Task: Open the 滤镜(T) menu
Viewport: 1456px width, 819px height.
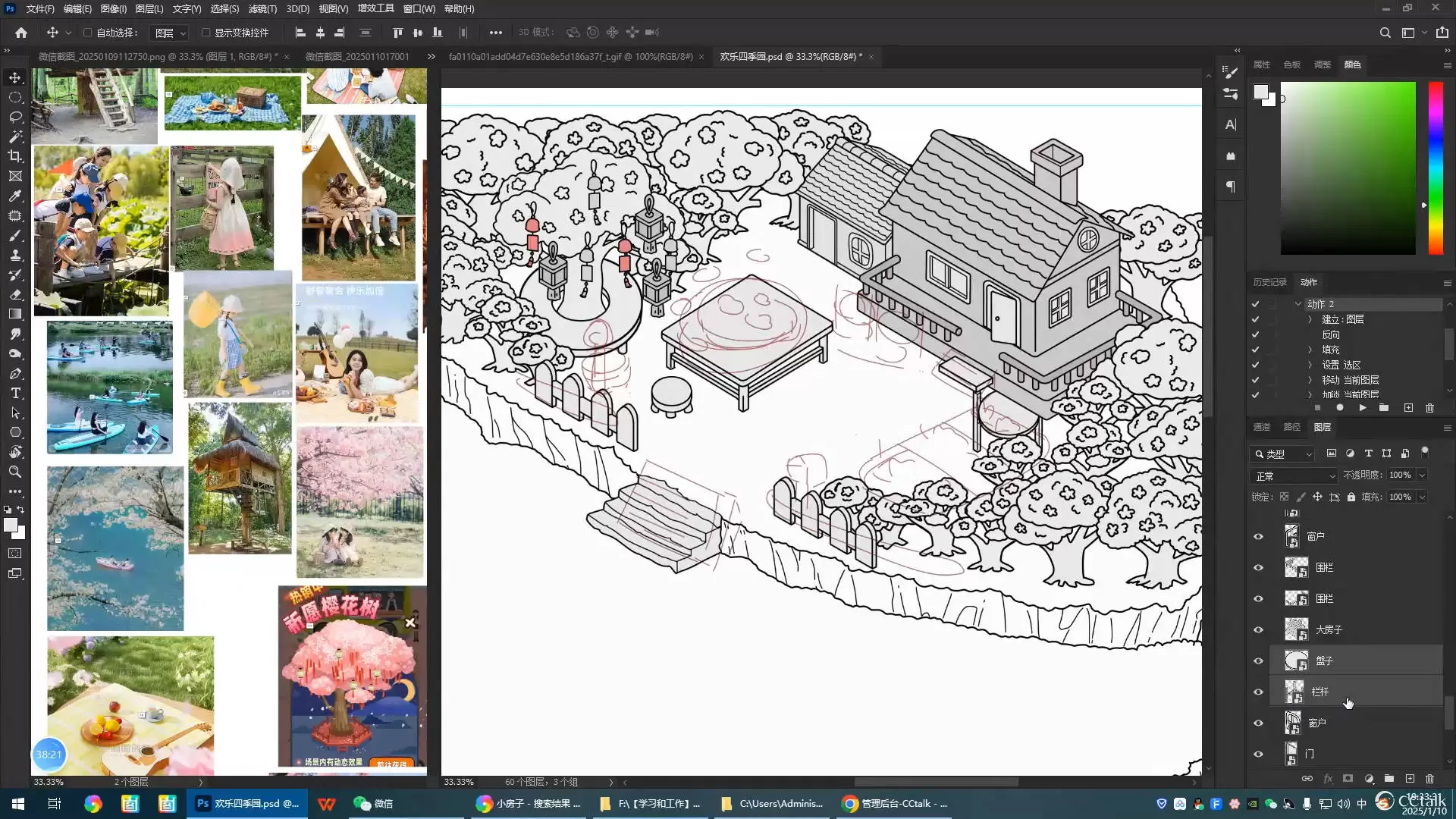Action: [262, 8]
